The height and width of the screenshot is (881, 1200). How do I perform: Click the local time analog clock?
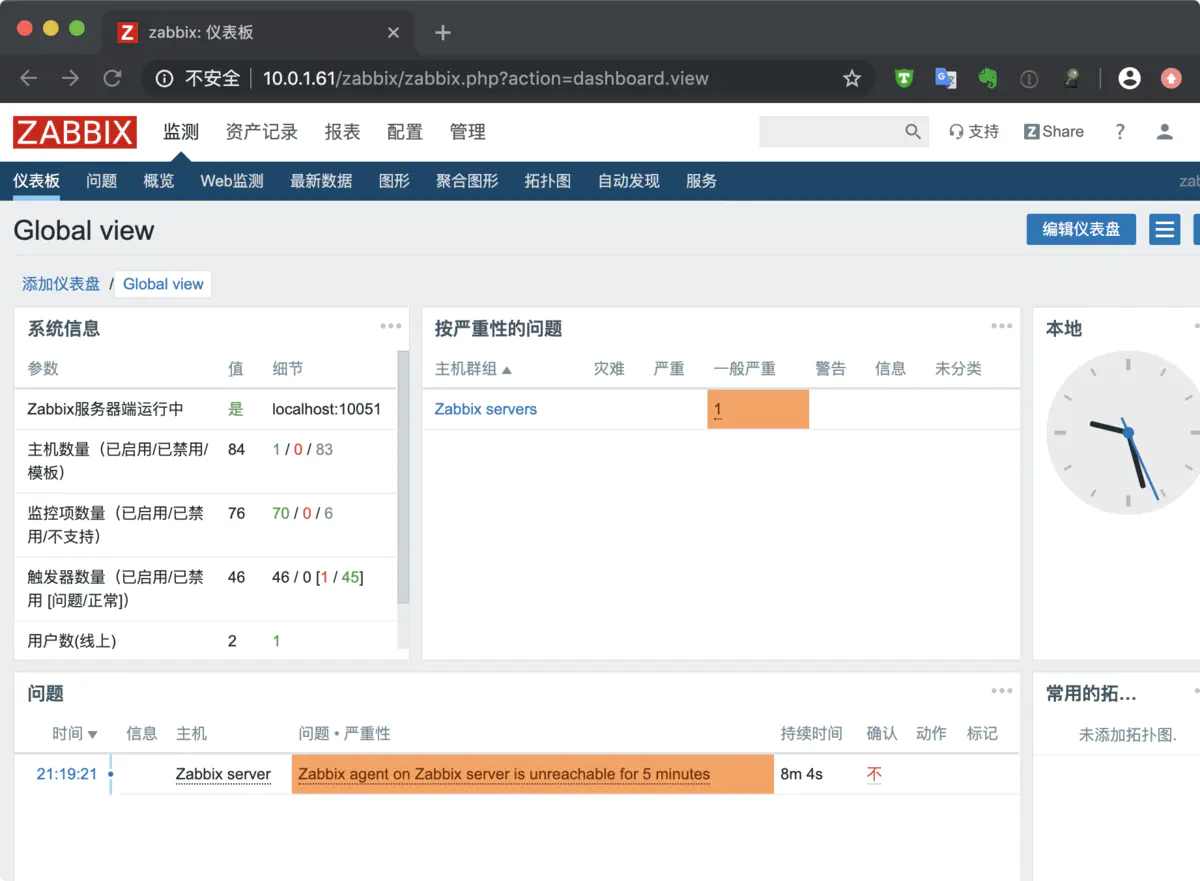(1127, 433)
